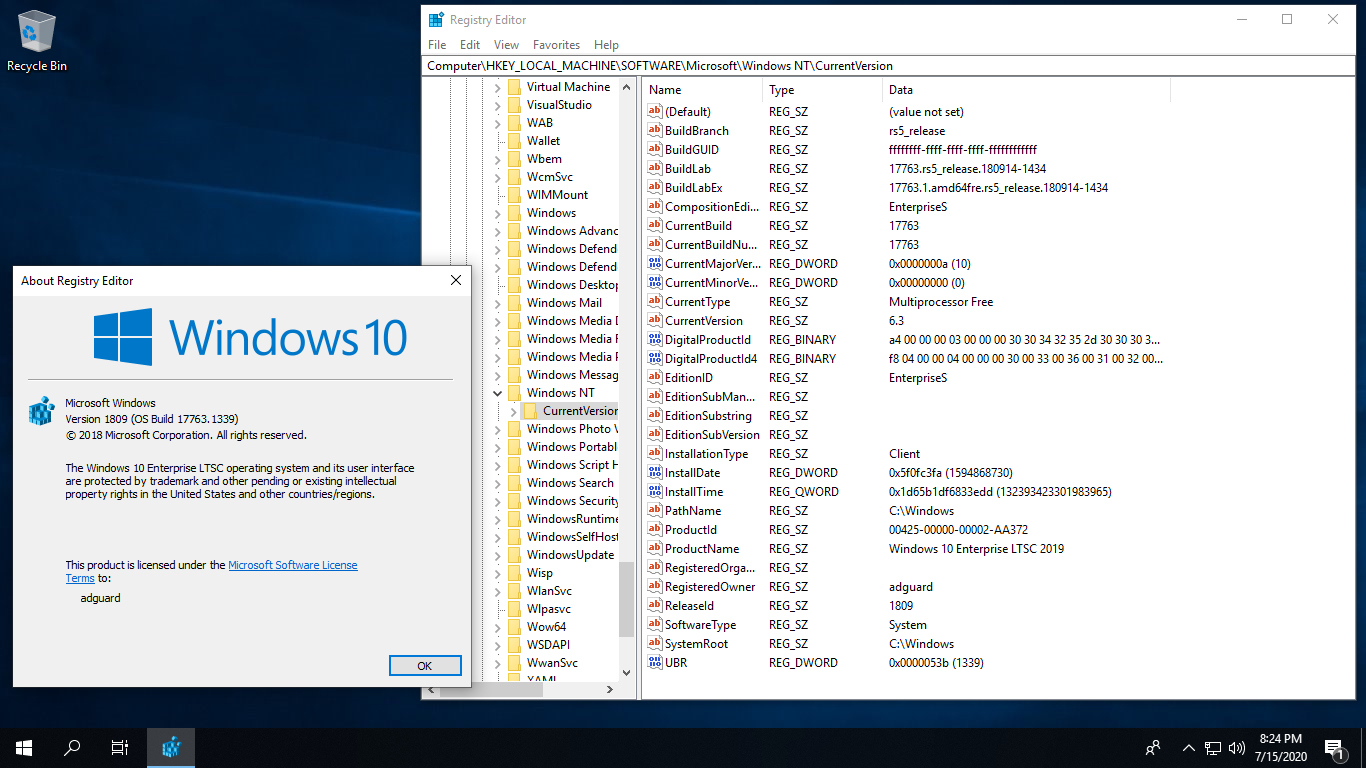
Task: Select the WIMMount key in tree
Action: click(557, 195)
